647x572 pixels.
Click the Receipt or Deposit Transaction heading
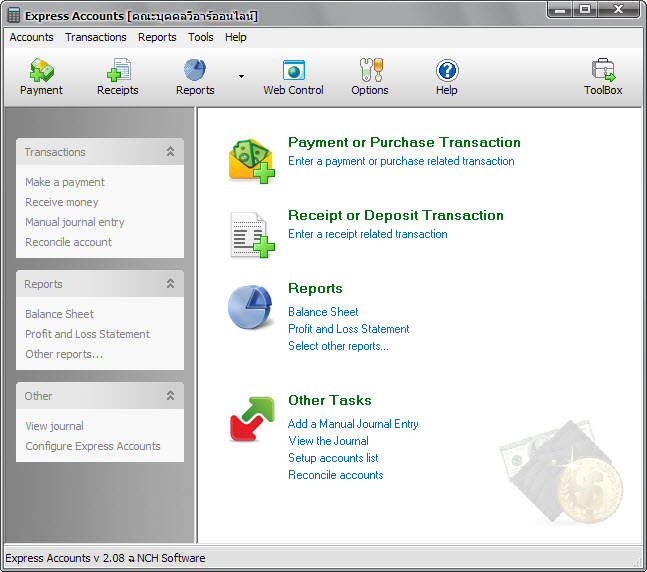[396, 215]
